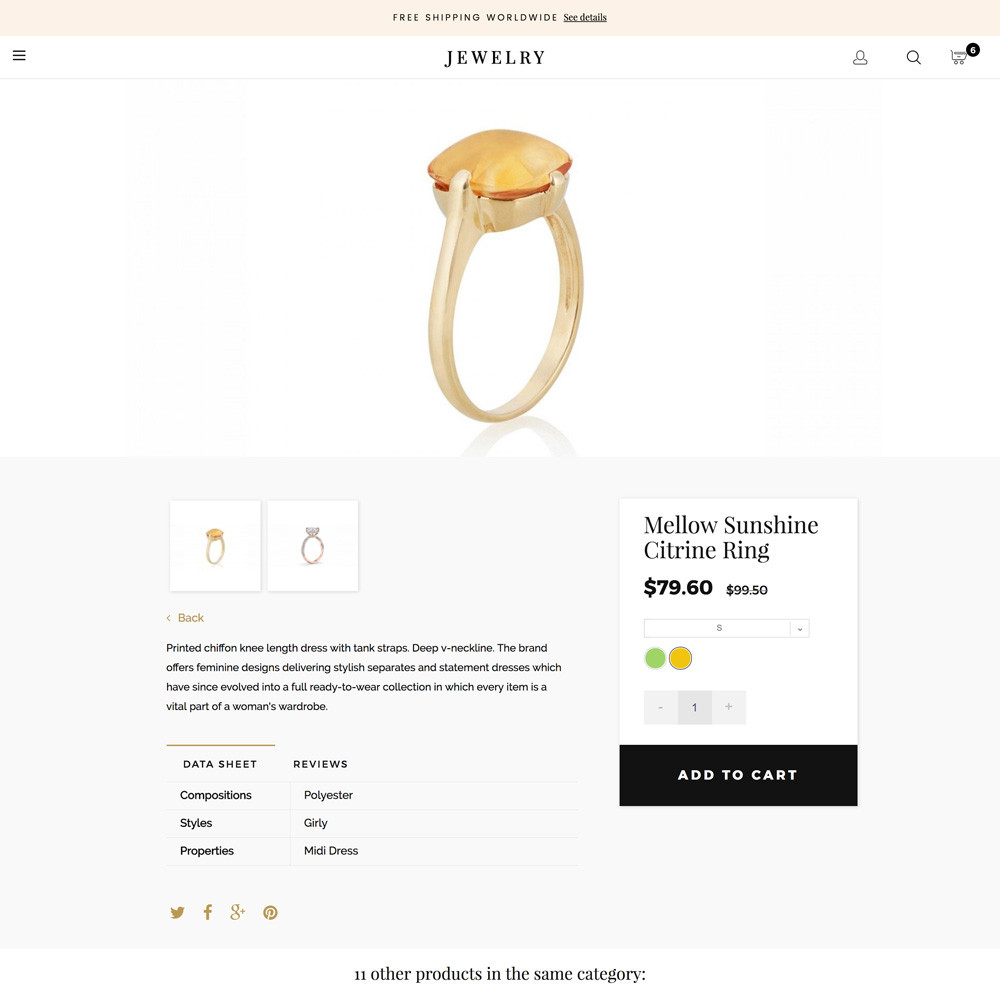This screenshot has width=1000, height=1000.
Task: Increase quantity with plus button
Action: tap(728, 707)
